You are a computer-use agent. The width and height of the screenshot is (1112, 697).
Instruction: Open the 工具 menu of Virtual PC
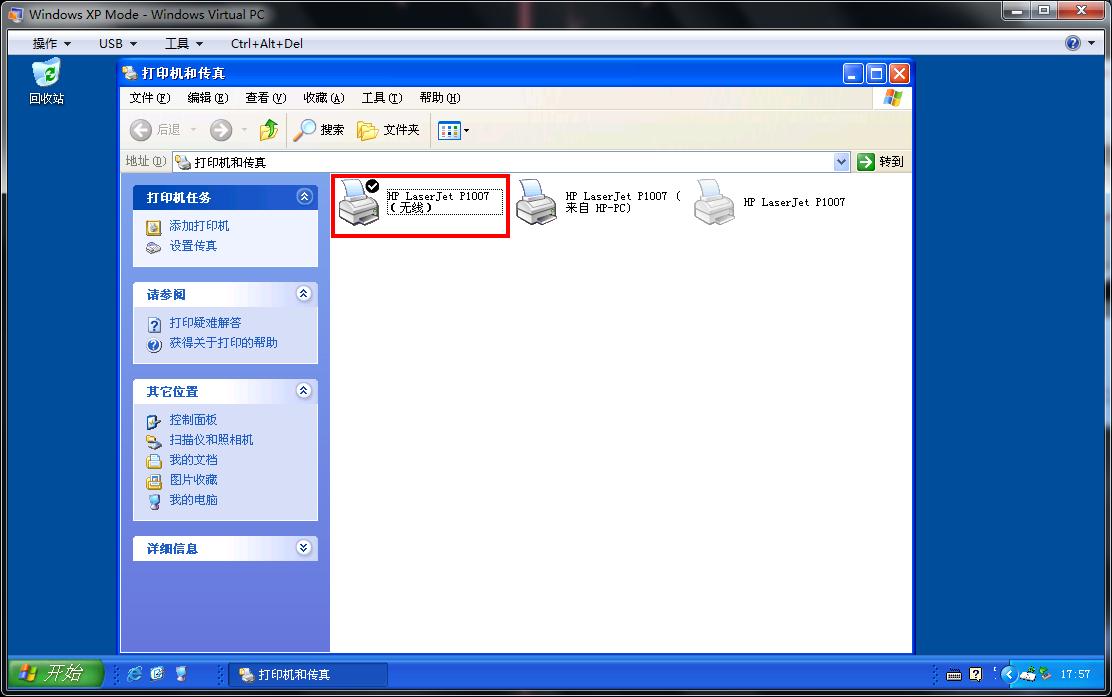tap(184, 43)
